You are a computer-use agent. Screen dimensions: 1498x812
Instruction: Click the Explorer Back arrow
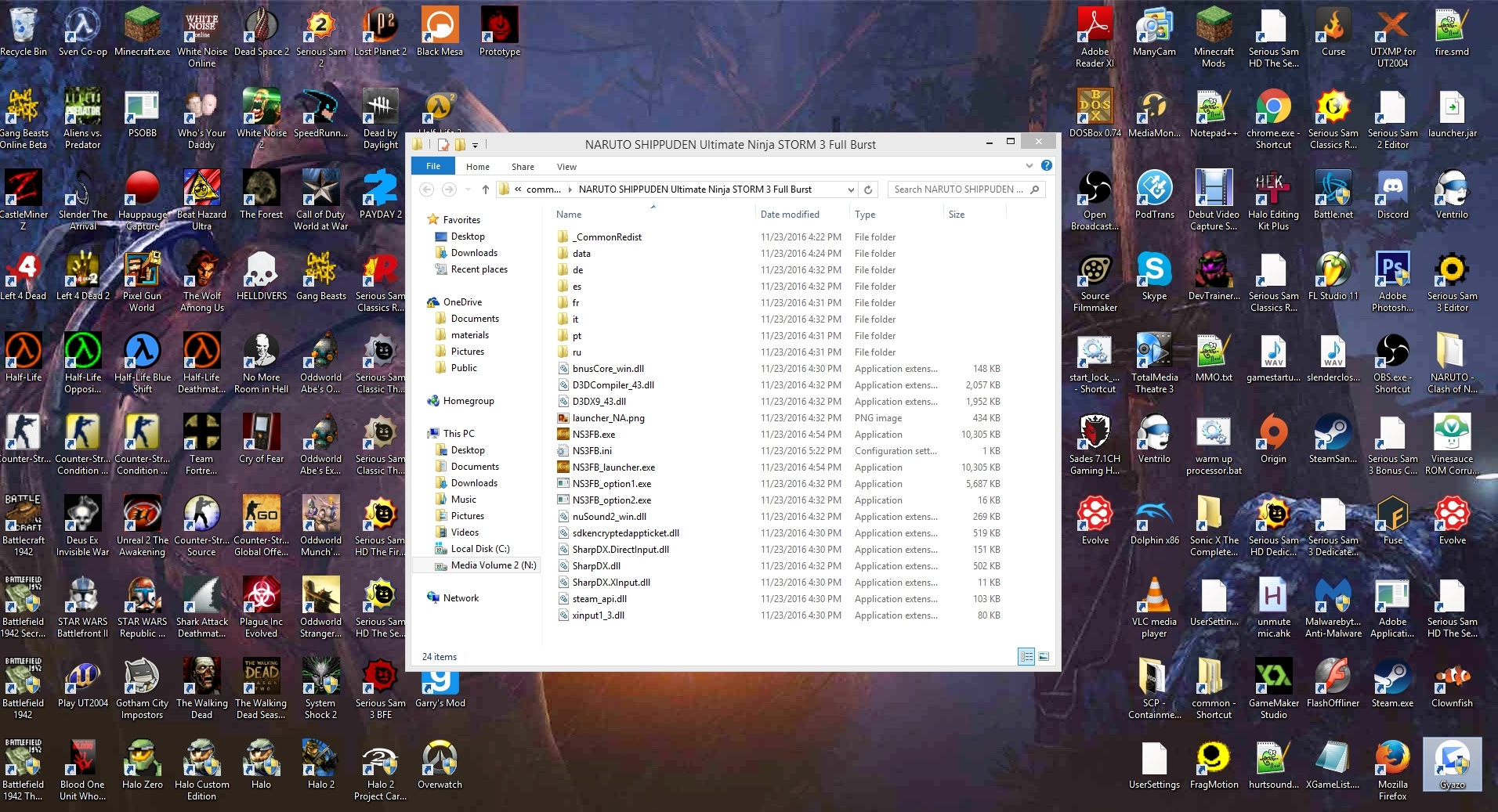426,189
